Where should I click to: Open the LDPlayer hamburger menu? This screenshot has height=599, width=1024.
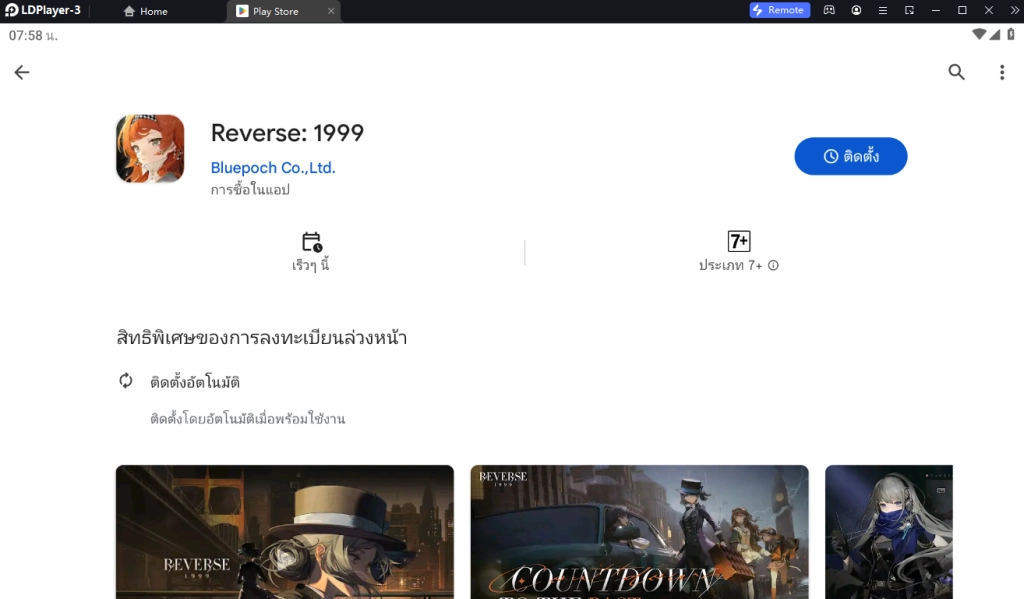pyautogui.click(x=882, y=10)
